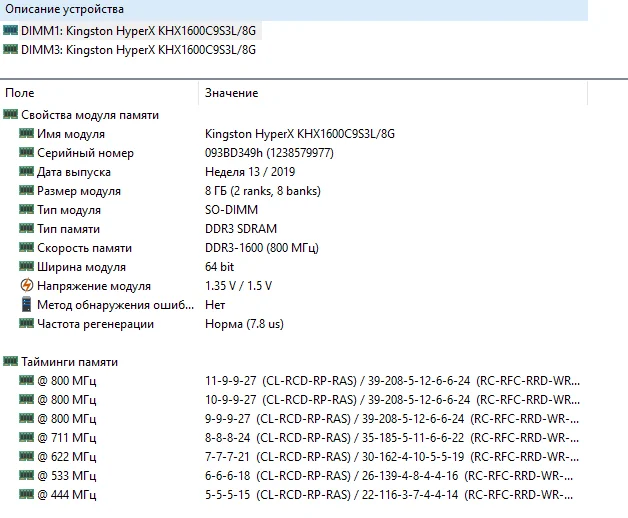Select the Метод обнаружения ошиб… field

coord(115,305)
